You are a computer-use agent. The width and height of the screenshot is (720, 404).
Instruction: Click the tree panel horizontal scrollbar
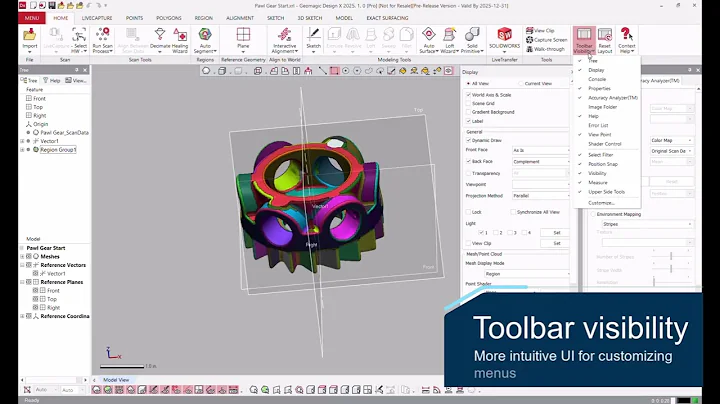[x=54, y=380]
